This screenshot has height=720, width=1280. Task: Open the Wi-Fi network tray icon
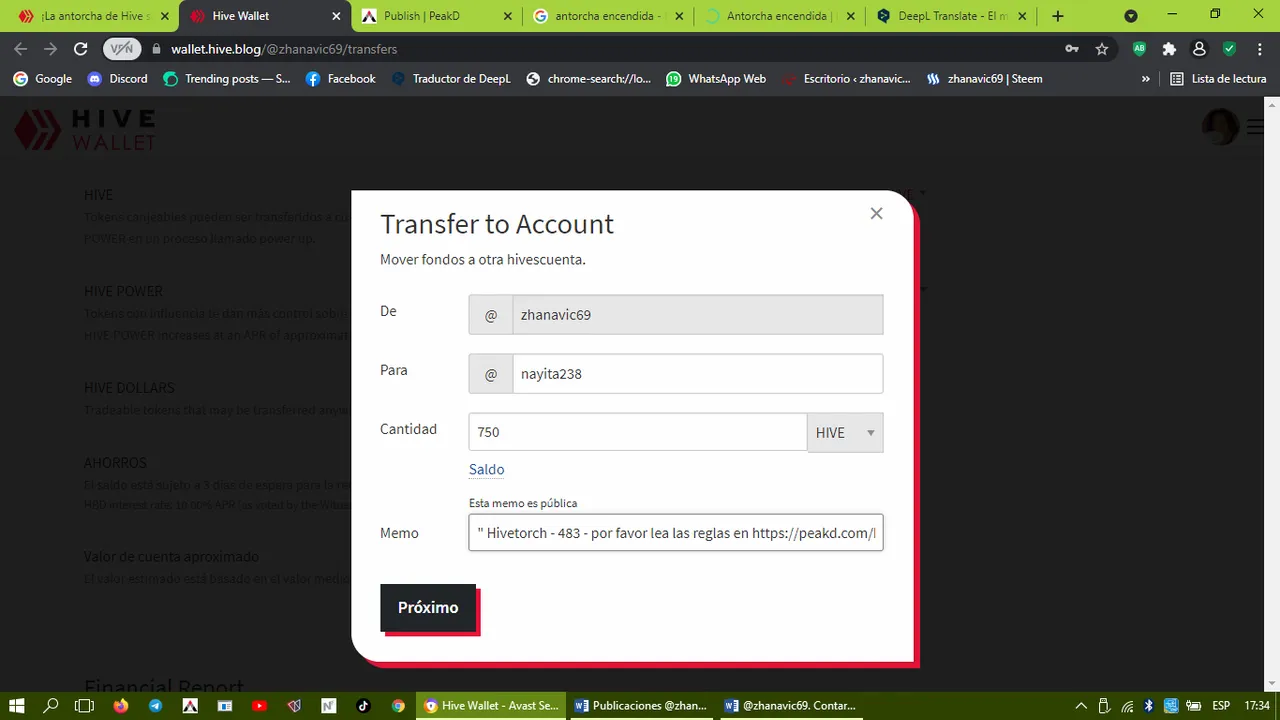[x=1127, y=705]
